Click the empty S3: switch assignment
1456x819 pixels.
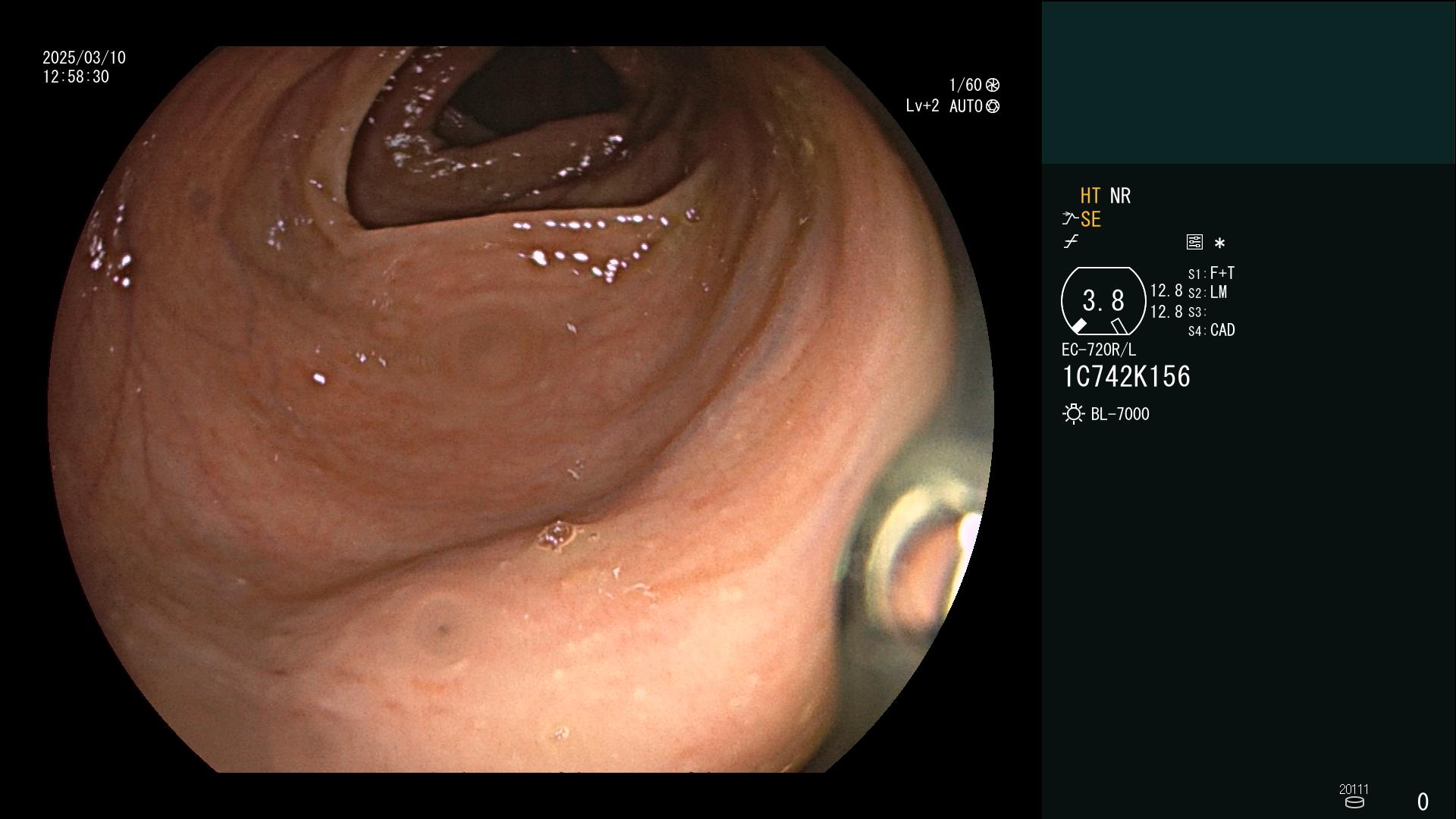(1197, 312)
